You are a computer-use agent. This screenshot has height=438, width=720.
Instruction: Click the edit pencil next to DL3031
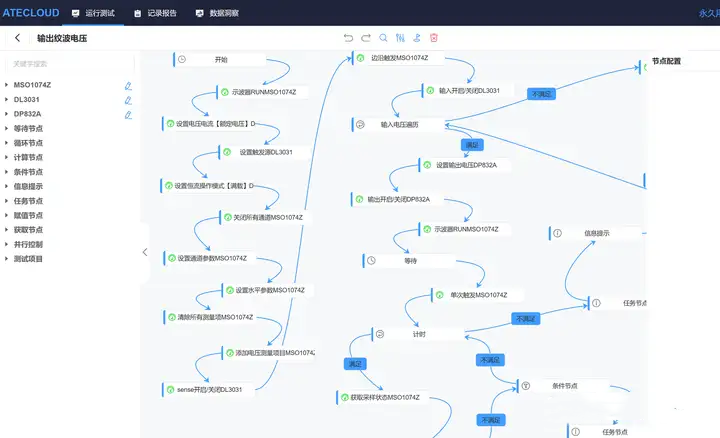(128, 100)
